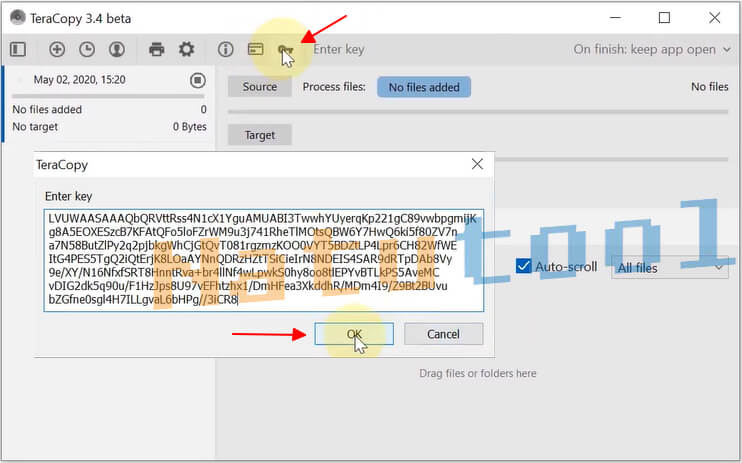Confirm the key with OK button
The image size is (742, 463).
(354, 334)
